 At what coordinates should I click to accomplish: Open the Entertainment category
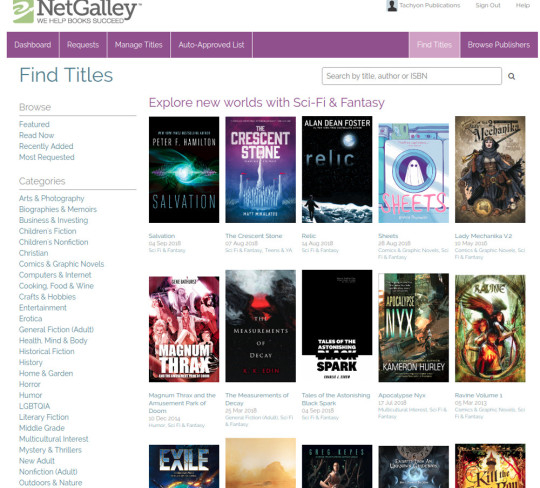coord(43,308)
